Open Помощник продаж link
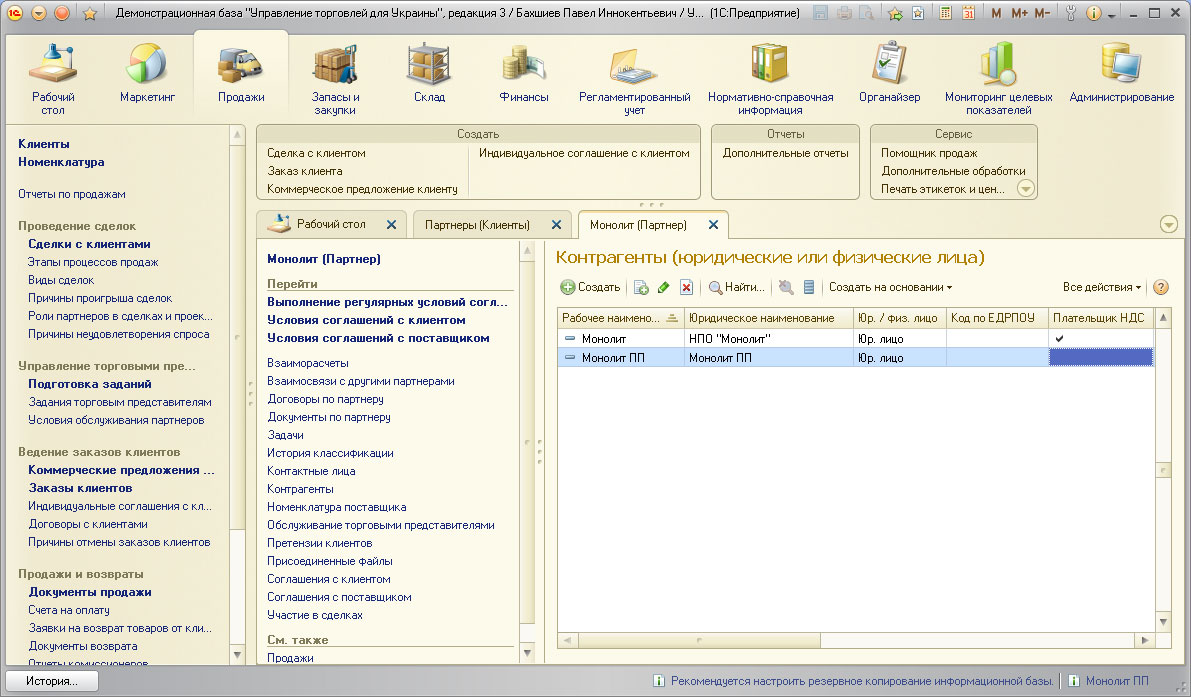 [x=929, y=153]
